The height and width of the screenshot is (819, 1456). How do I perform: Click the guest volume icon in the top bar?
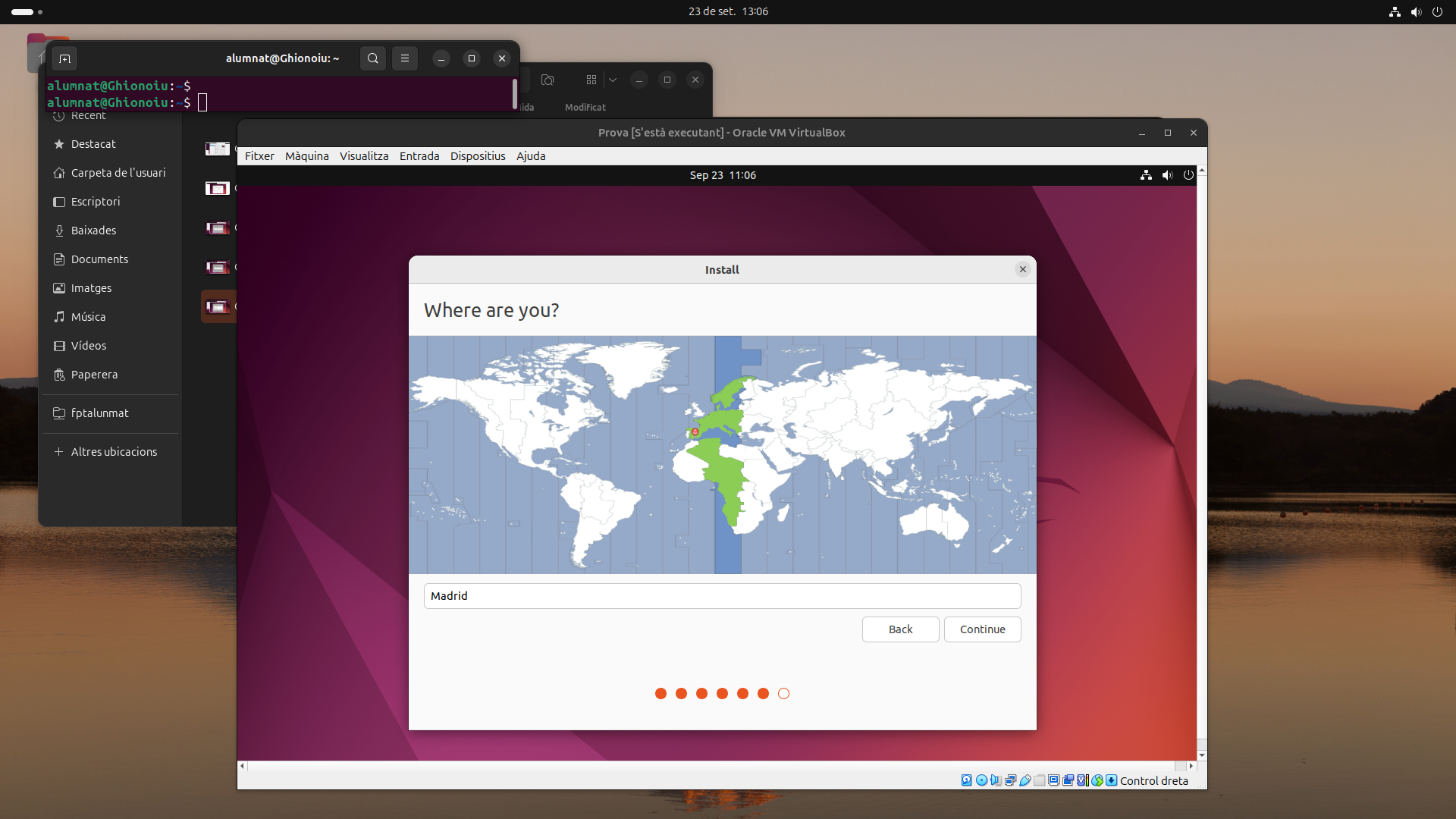1167,175
